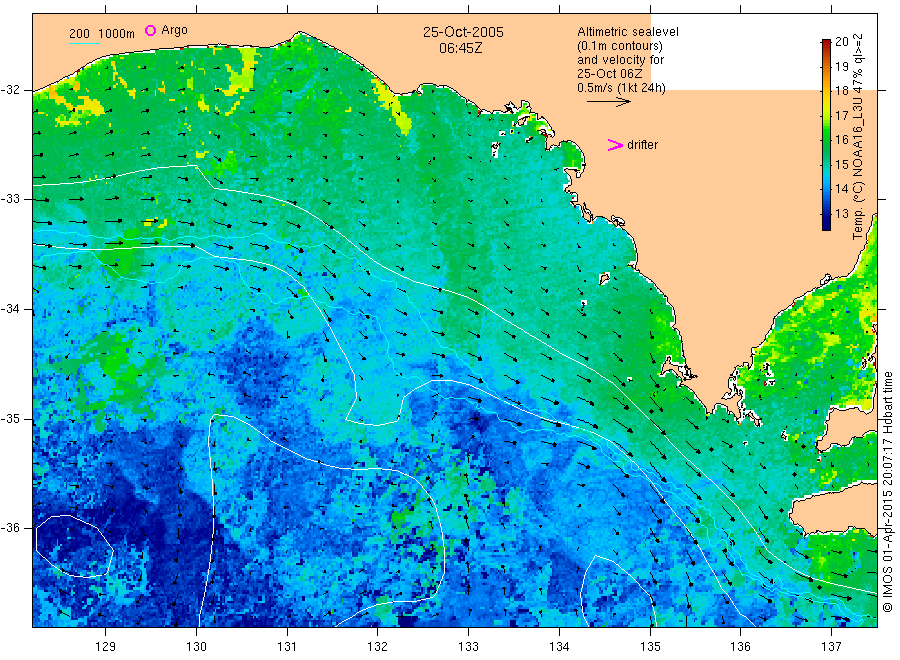Viewport: 900px width, 660px height.
Task: Click the longitude label 137
Action: pos(831,647)
